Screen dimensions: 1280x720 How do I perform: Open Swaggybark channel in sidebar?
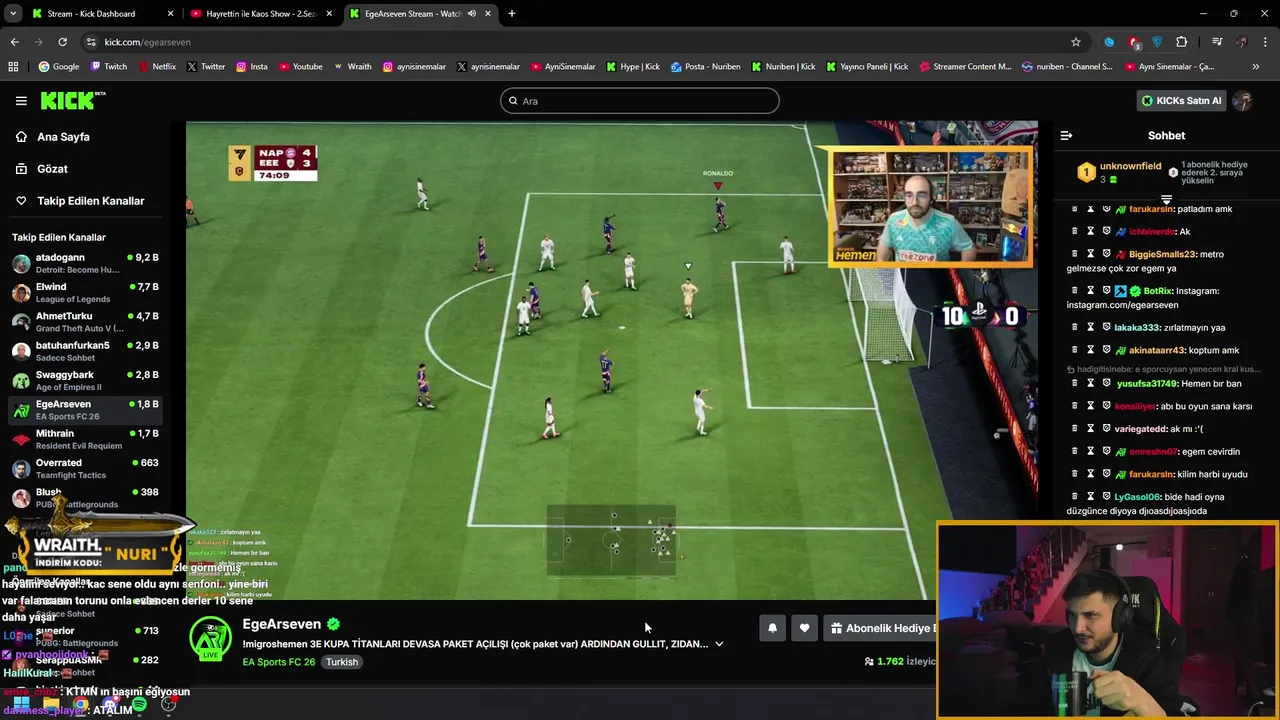point(85,381)
